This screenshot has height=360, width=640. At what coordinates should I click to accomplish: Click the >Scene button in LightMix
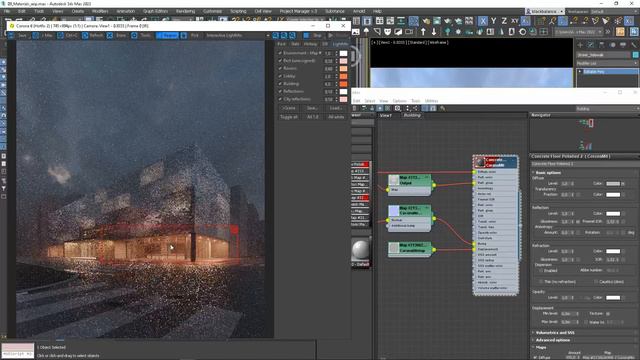[289, 108]
